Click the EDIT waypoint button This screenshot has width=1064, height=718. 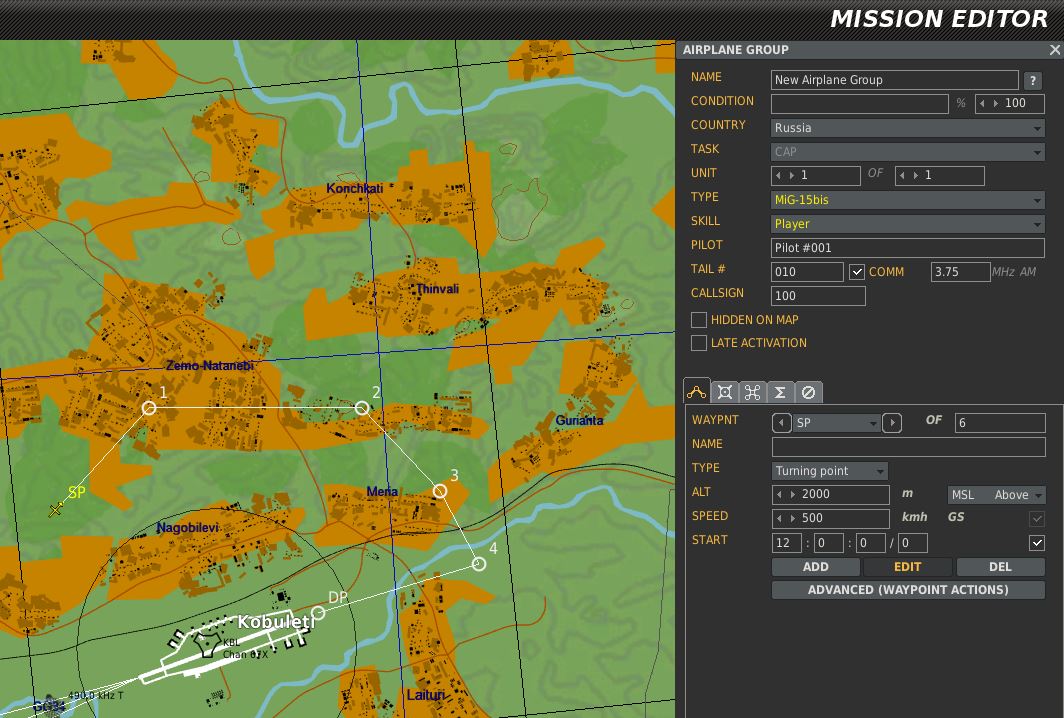(907, 567)
